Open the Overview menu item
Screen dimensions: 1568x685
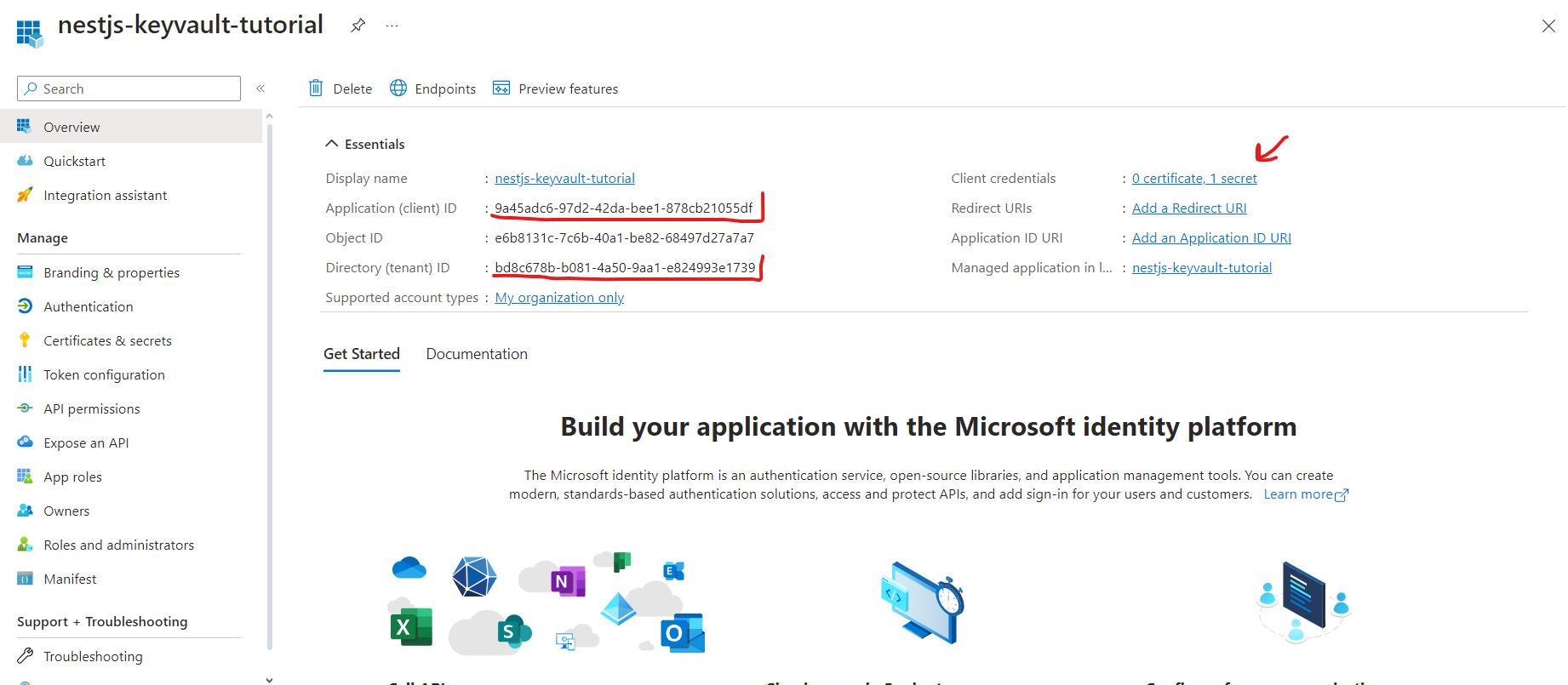(x=131, y=127)
